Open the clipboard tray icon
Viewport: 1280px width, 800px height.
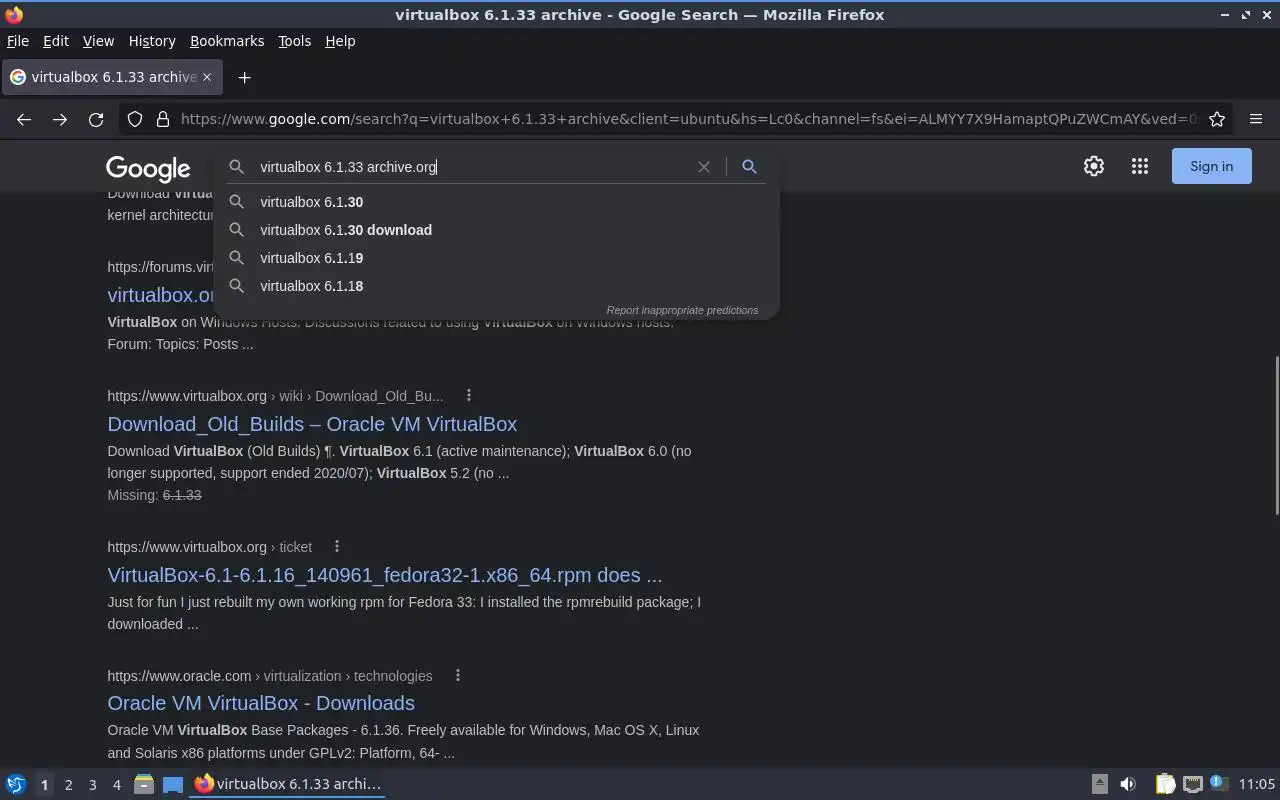coord(1165,784)
